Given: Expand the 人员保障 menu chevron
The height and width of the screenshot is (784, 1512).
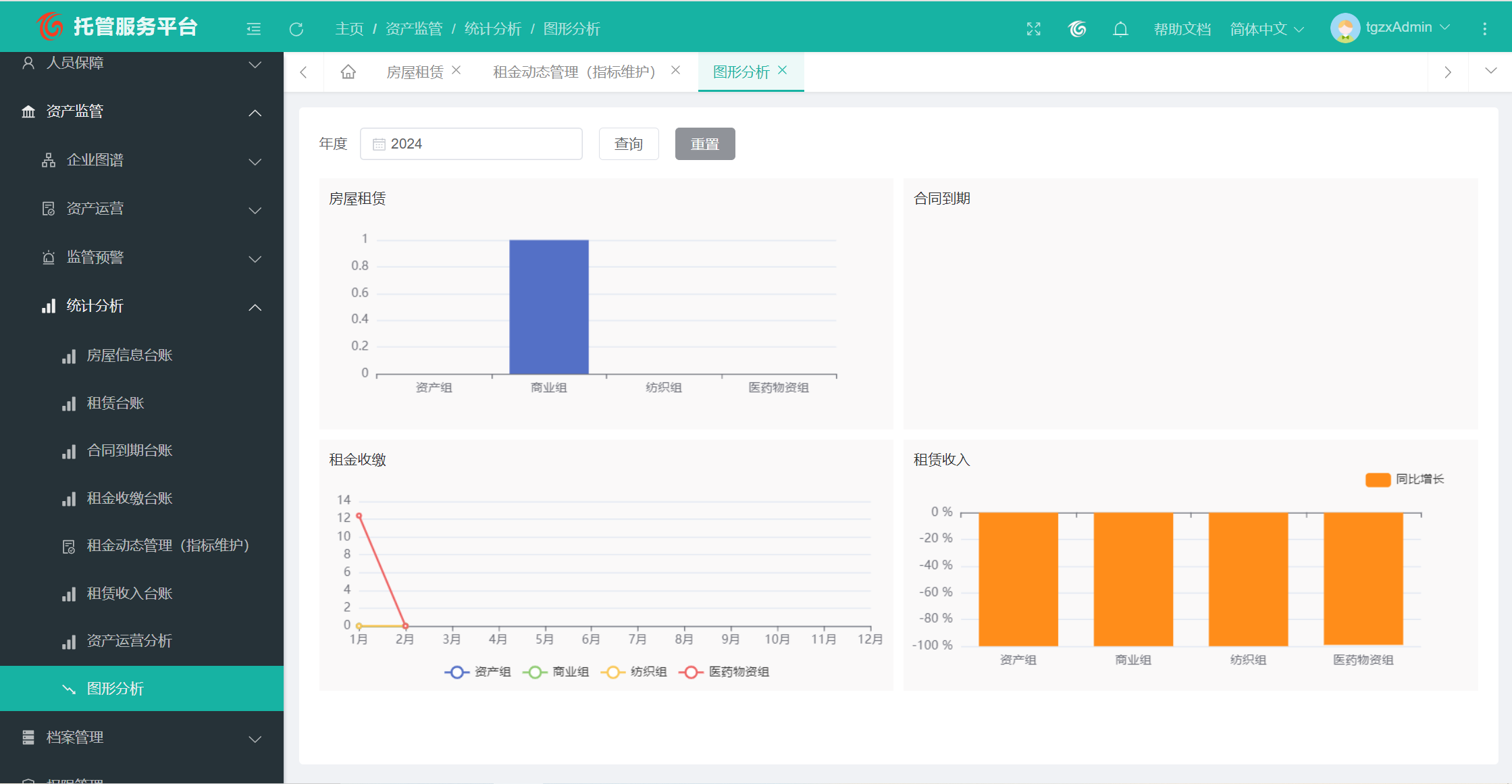Looking at the screenshot, I should point(255,65).
